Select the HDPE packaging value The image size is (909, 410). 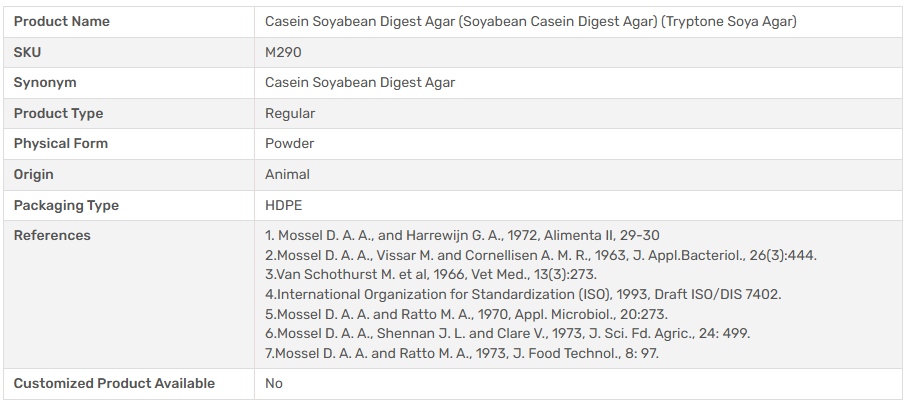pos(282,205)
